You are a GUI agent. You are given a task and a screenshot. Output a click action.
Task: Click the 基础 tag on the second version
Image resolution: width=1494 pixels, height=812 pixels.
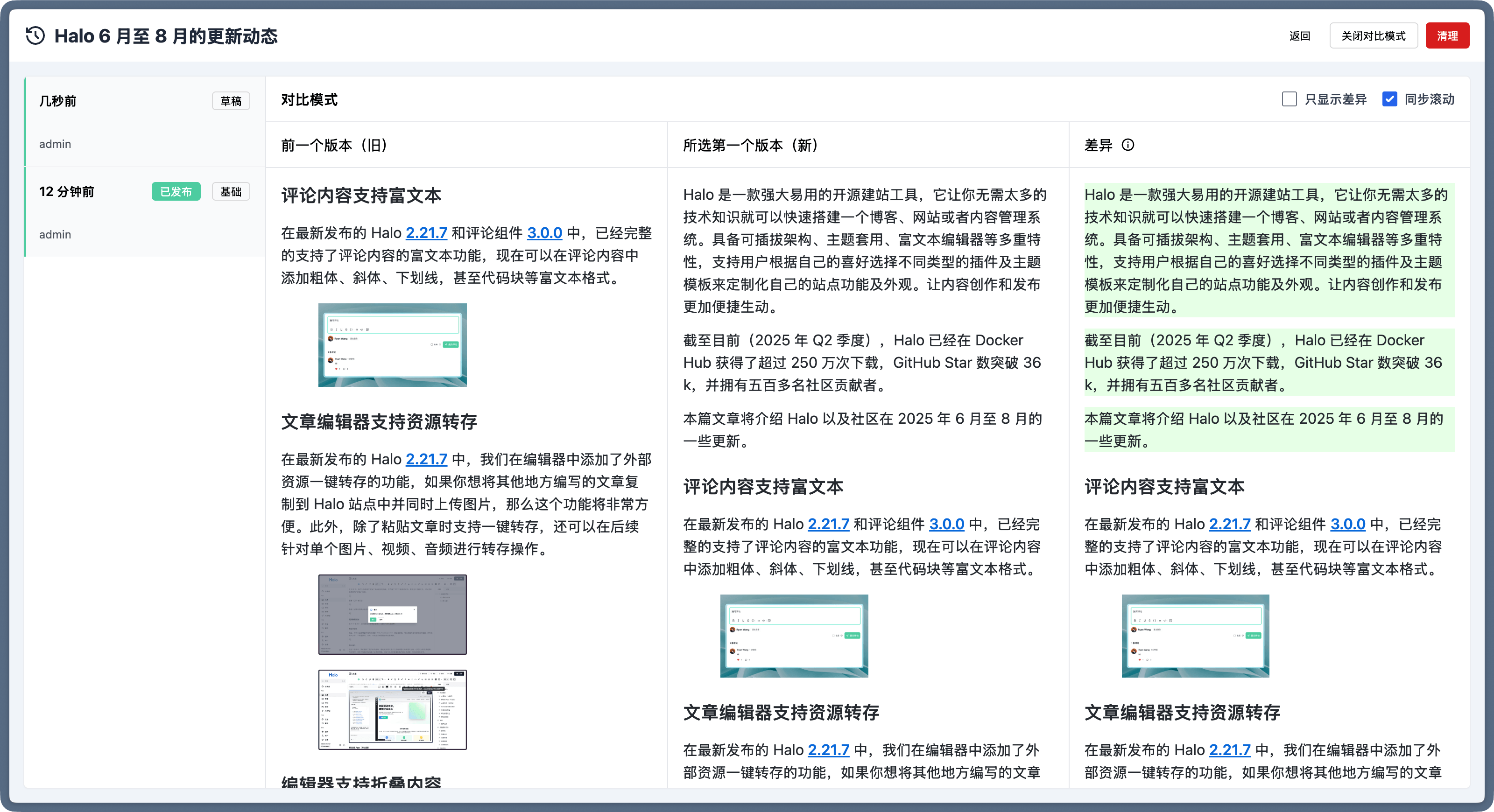(x=231, y=192)
